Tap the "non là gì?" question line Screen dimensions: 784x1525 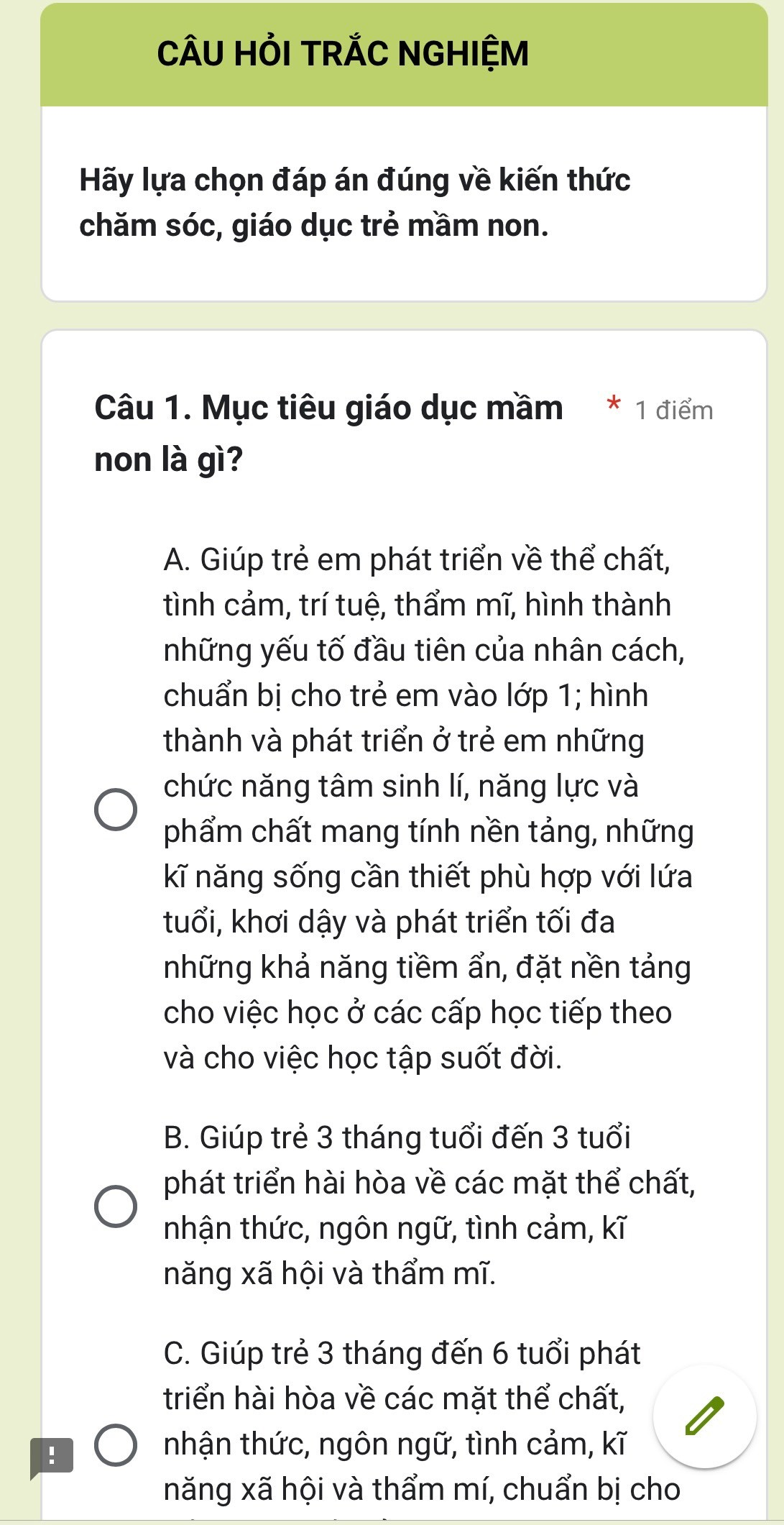click(x=169, y=459)
